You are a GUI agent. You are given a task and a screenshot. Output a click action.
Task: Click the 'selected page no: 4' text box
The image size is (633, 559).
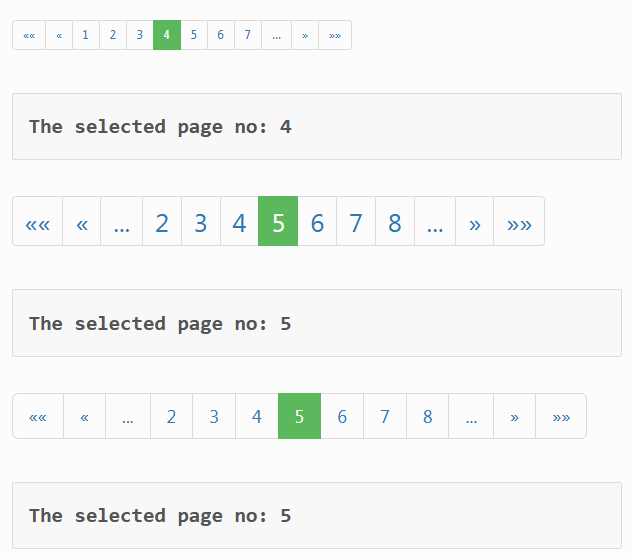[317, 127]
